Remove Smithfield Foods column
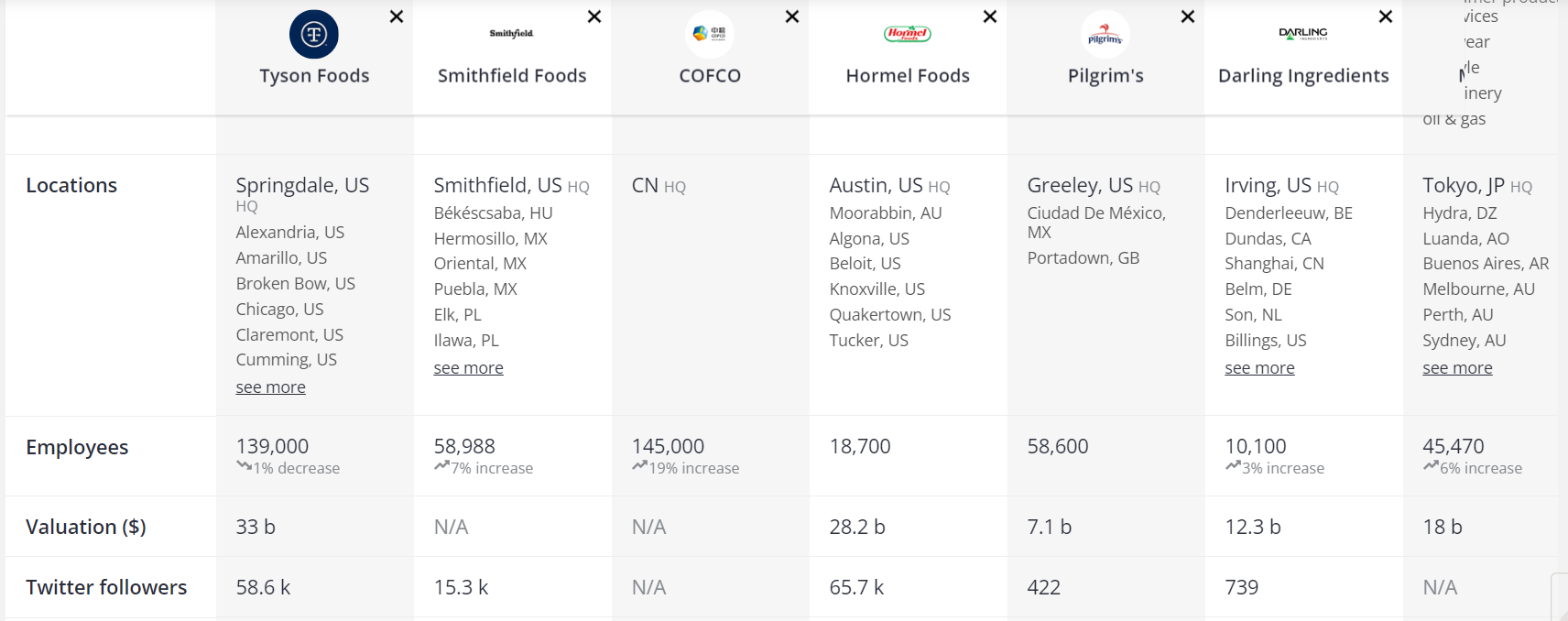 pyautogui.click(x=594, y=16)
